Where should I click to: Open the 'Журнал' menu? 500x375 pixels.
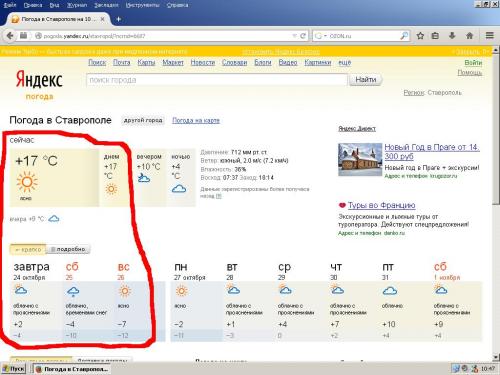coord(77,5)
